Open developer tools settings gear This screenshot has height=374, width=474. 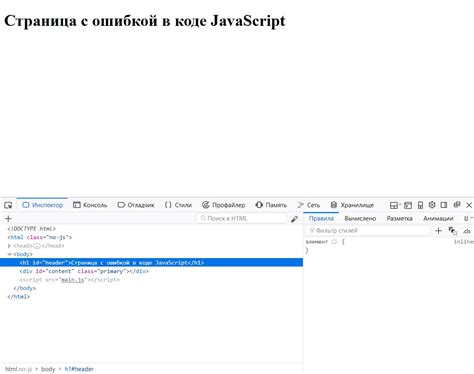click(x=432, y=205)
